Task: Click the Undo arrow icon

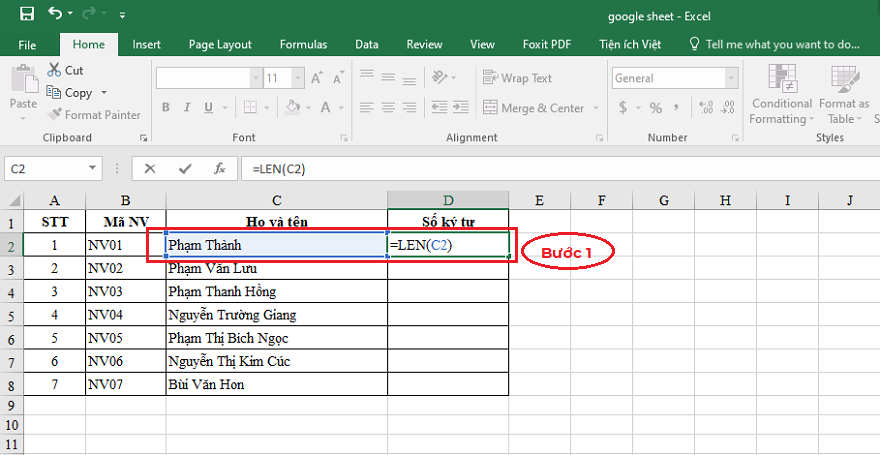Action: [x=55, y=13]
